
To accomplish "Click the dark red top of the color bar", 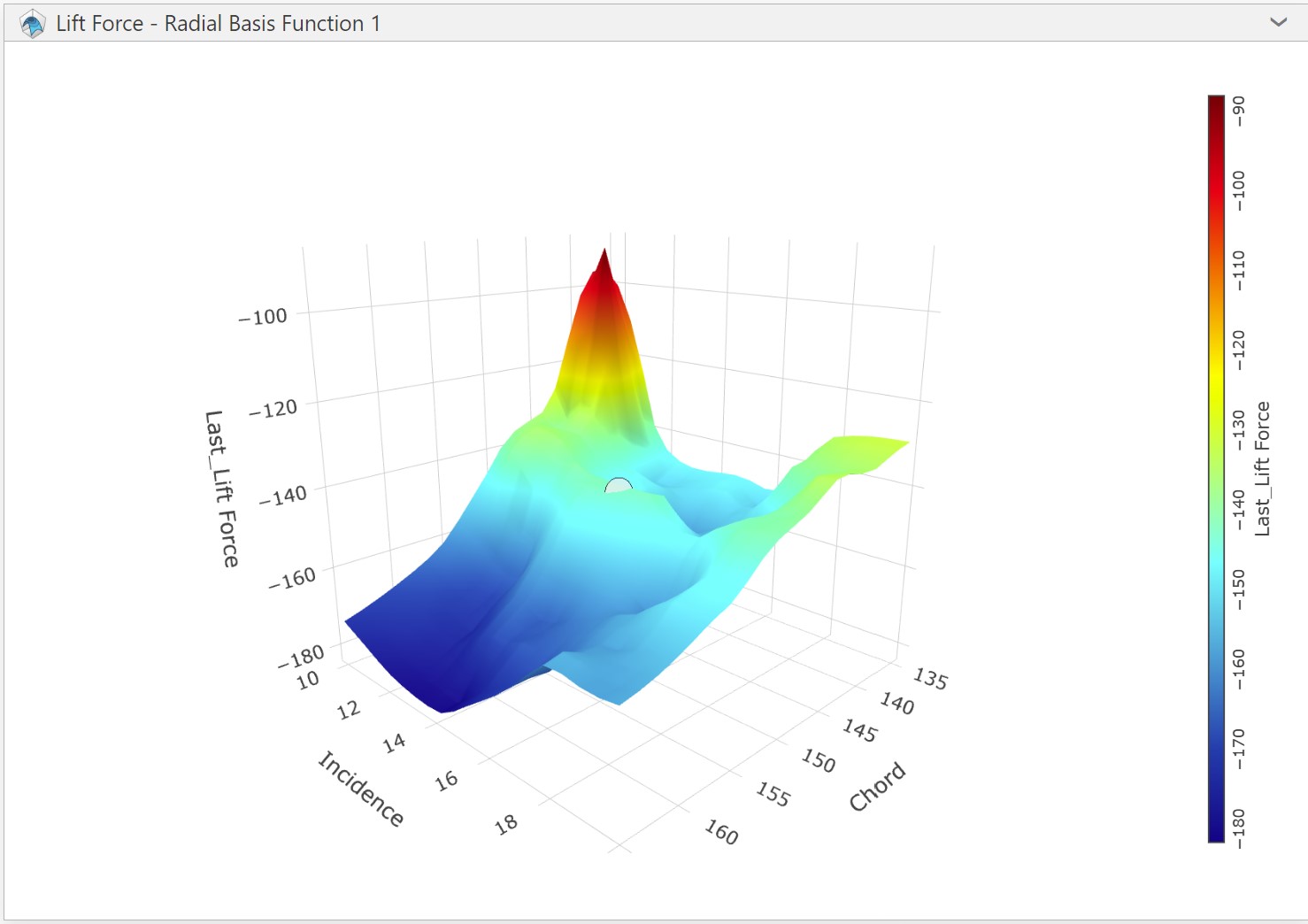I will pyautogui.click(x=1216, y=103).
